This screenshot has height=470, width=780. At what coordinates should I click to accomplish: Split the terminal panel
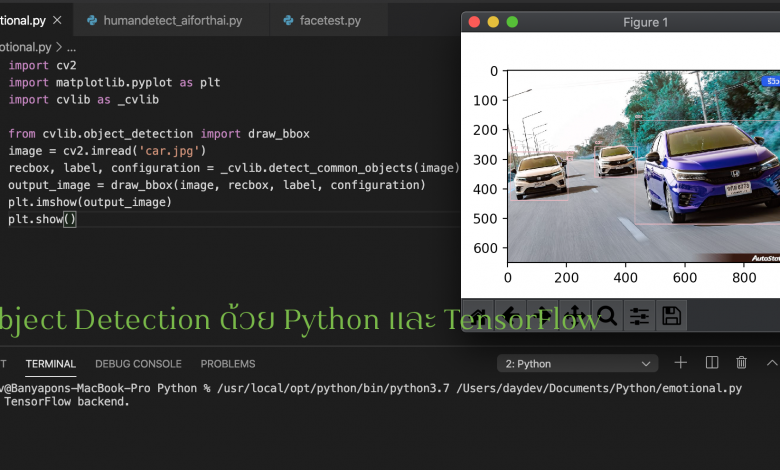[712, 363]
